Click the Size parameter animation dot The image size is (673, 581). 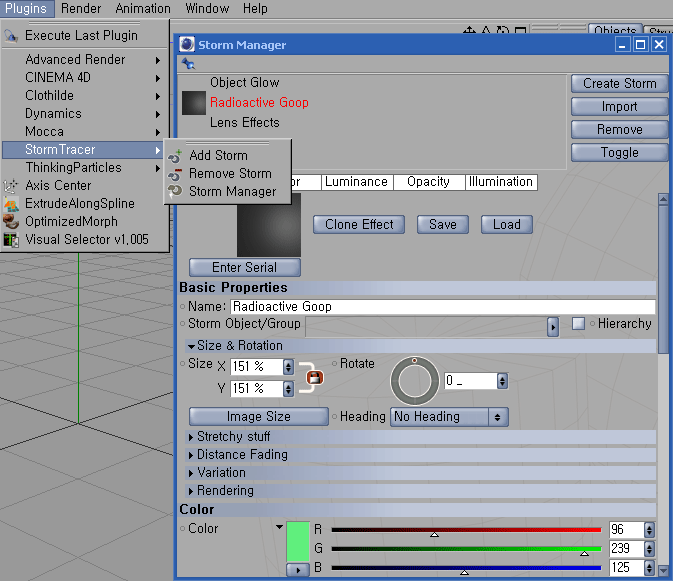tap(182, 364)
